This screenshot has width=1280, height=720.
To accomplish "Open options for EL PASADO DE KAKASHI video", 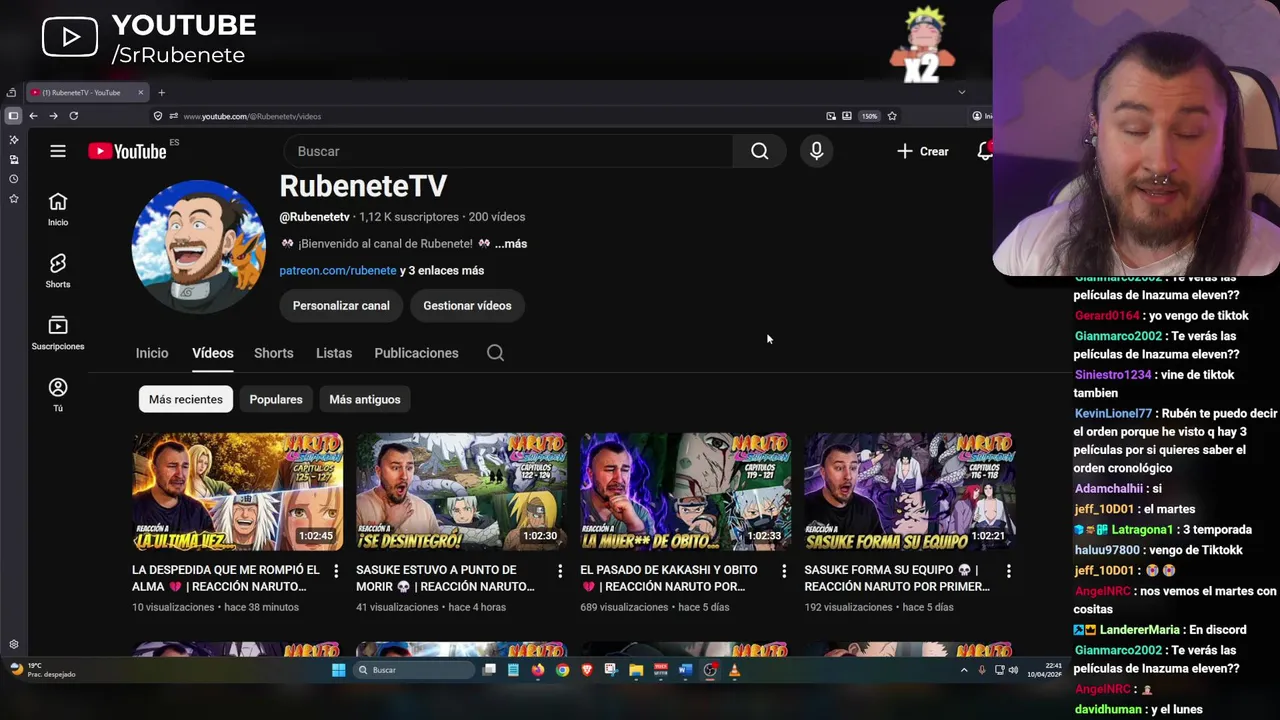I will 784,571.
